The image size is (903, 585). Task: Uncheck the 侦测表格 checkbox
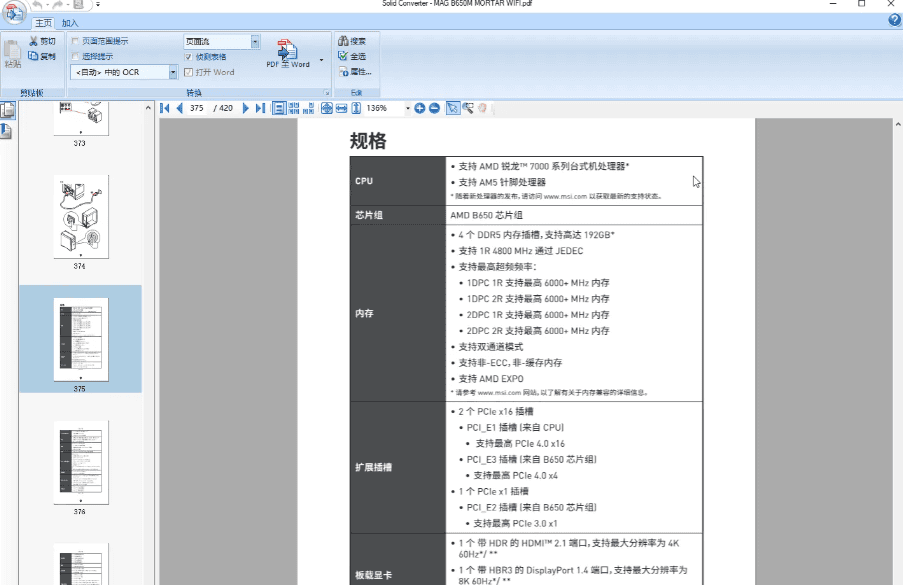pos(188,57)
